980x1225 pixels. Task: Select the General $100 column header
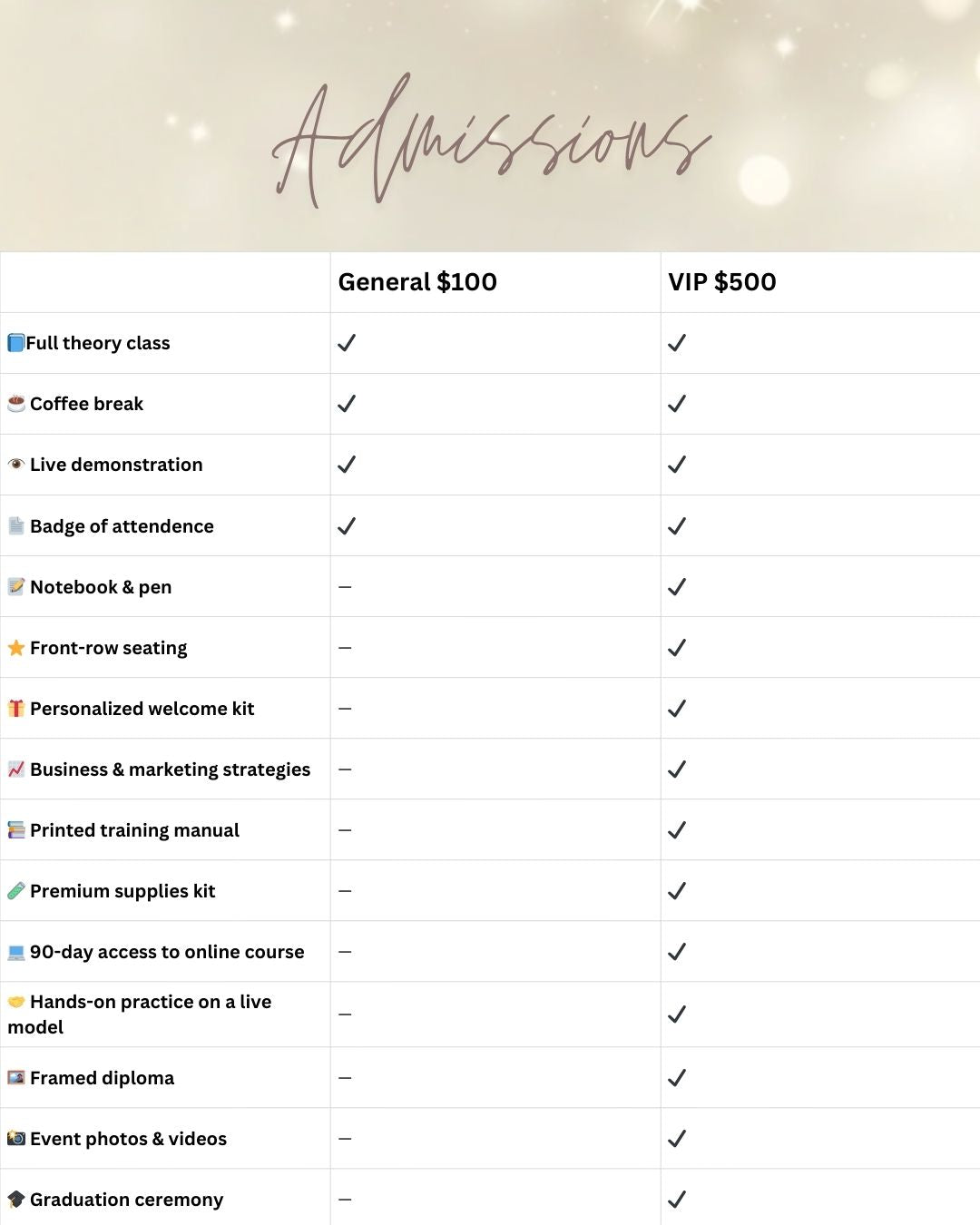coord(417,282)
